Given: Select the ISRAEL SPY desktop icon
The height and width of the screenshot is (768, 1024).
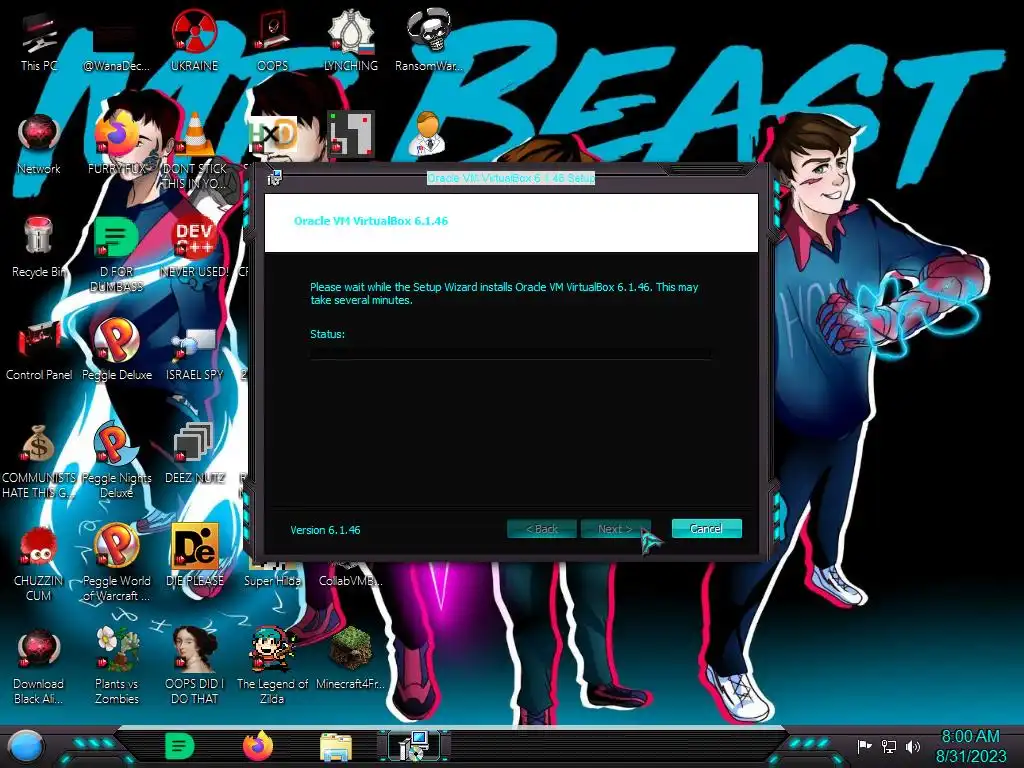Looking at the screenshot, I should click(194, 353).
